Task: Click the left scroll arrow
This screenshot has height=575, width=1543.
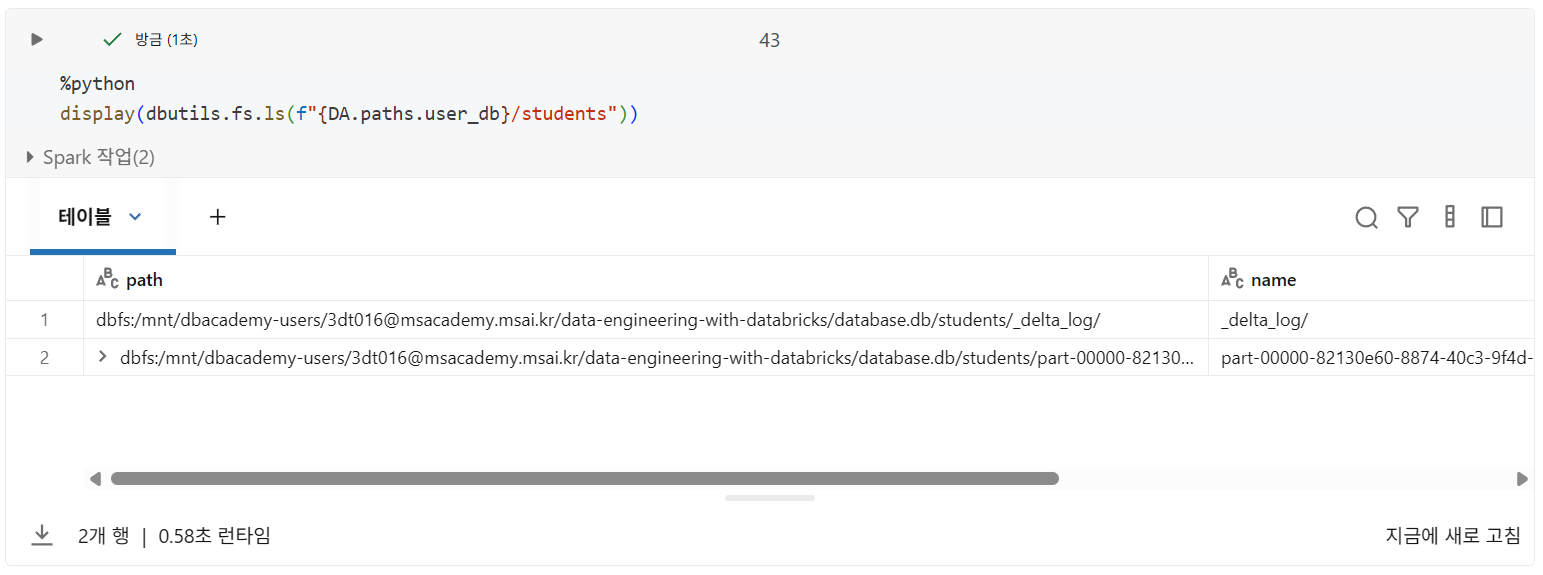Action: (x=96, y=479)
